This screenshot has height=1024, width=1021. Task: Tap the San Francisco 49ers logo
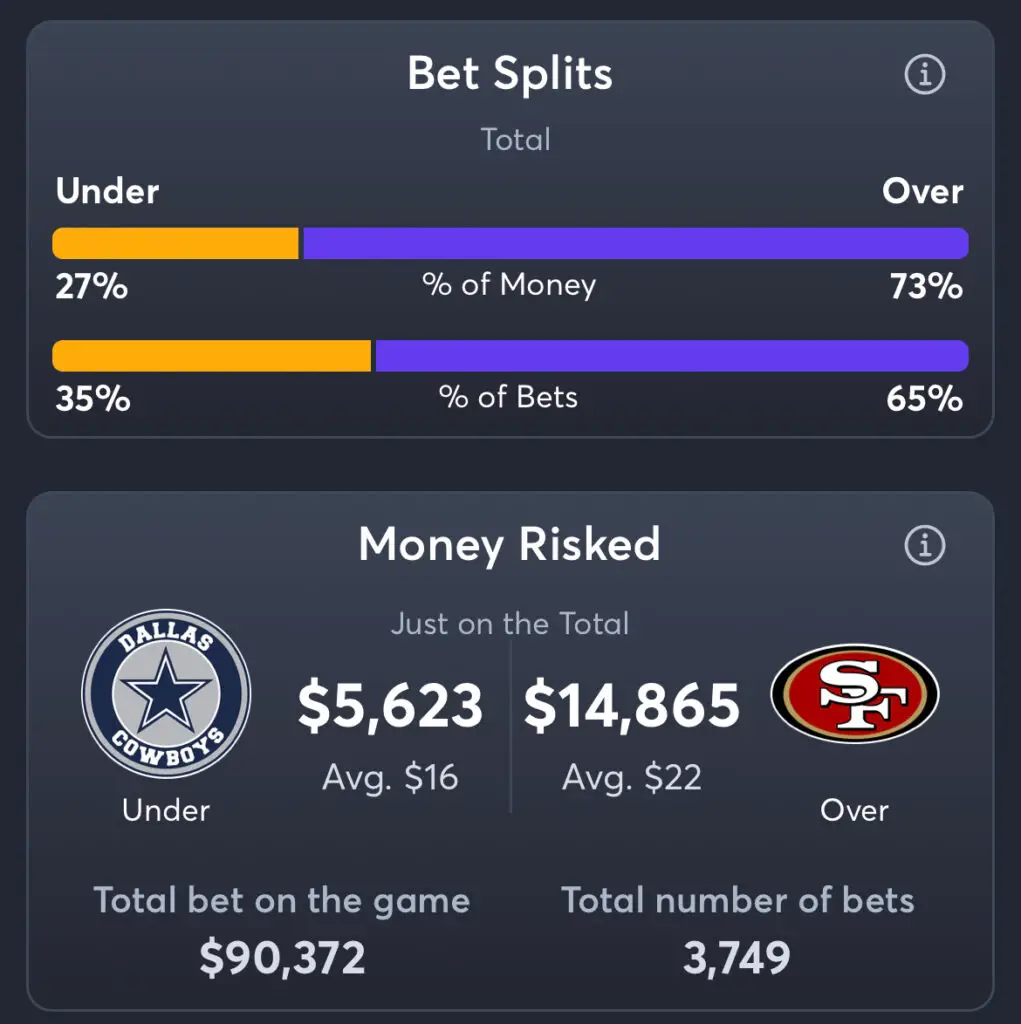pyautogui.click(x=854, y=694)
